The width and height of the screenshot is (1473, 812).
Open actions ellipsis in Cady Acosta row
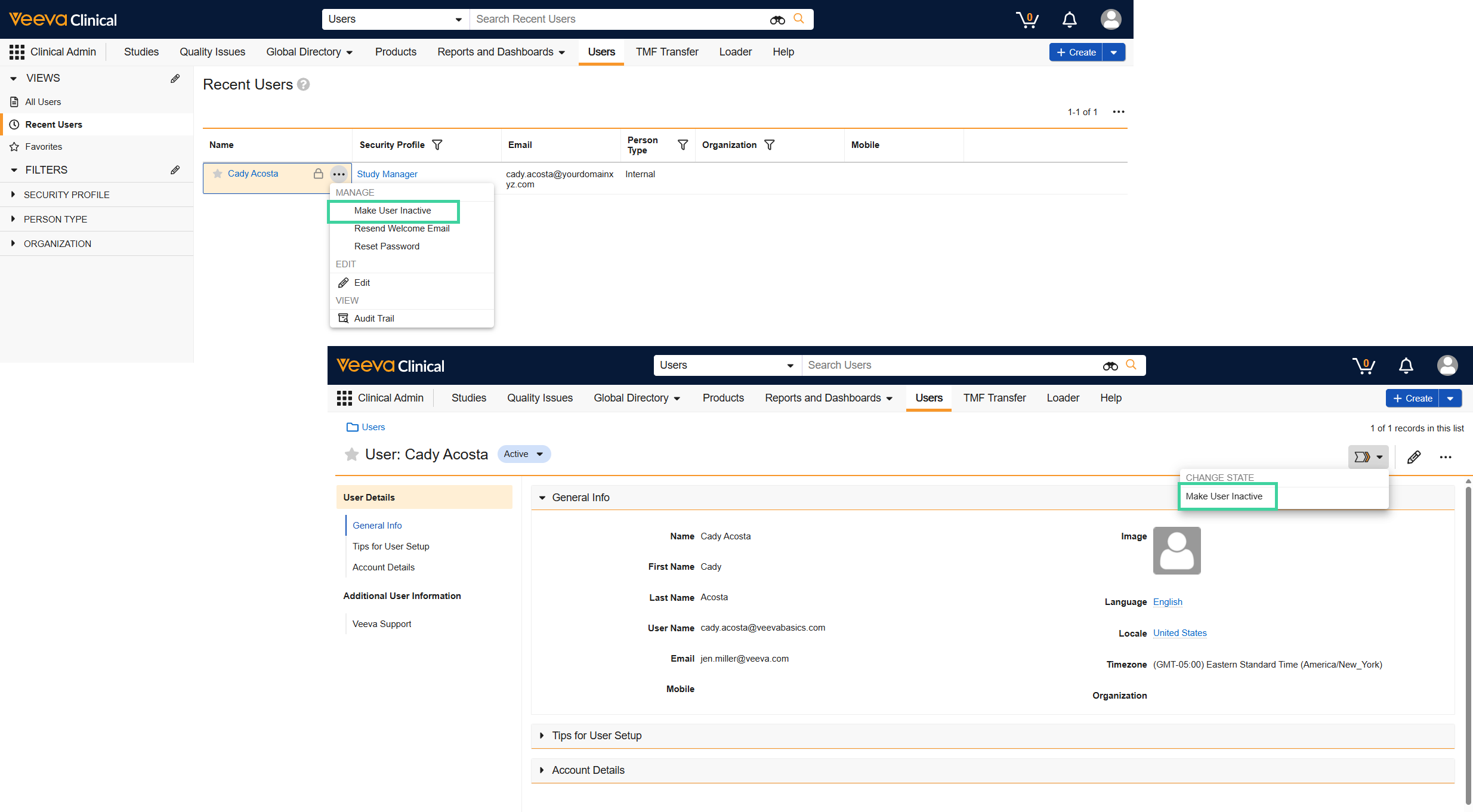[x=339, y=174]
